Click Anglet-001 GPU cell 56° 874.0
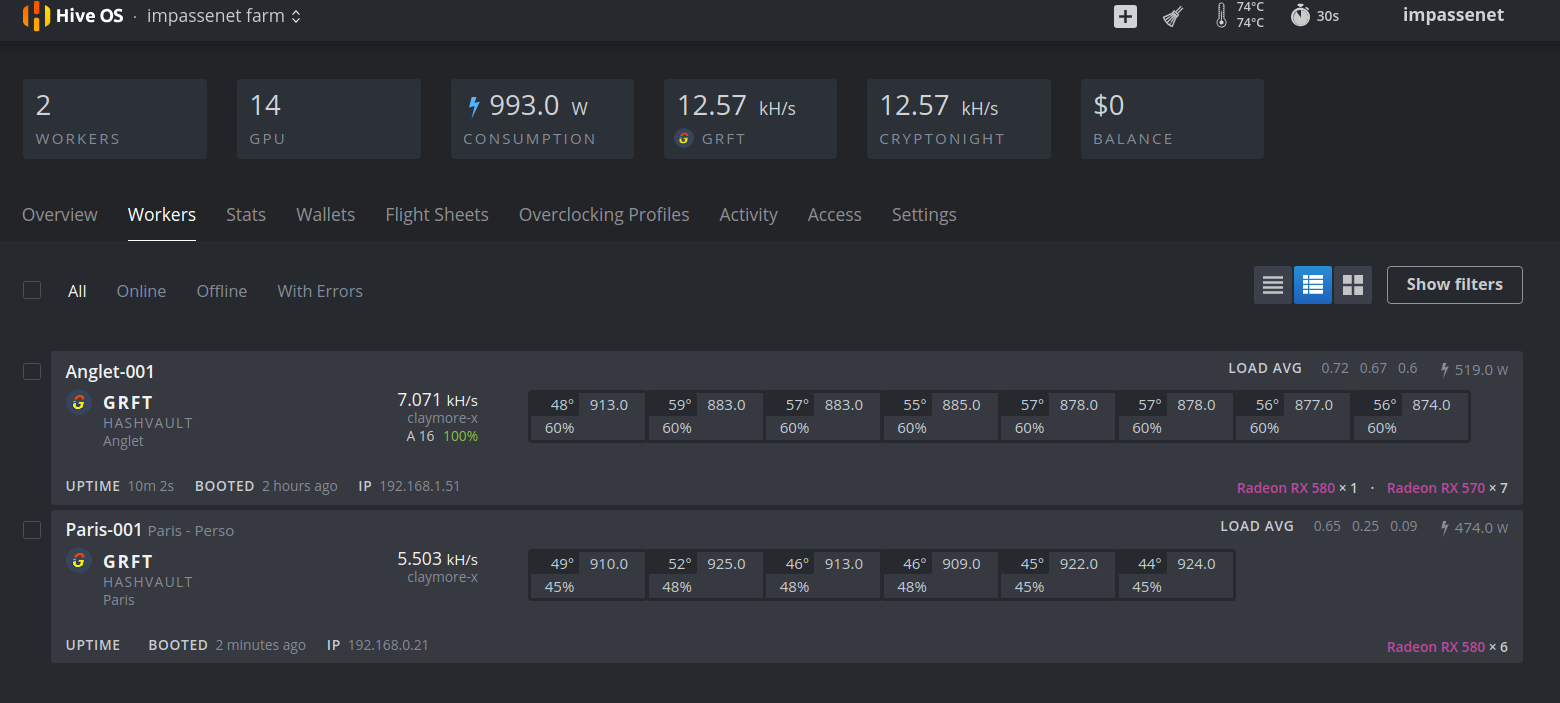The image size is (1560, 703). (1410, 416)
